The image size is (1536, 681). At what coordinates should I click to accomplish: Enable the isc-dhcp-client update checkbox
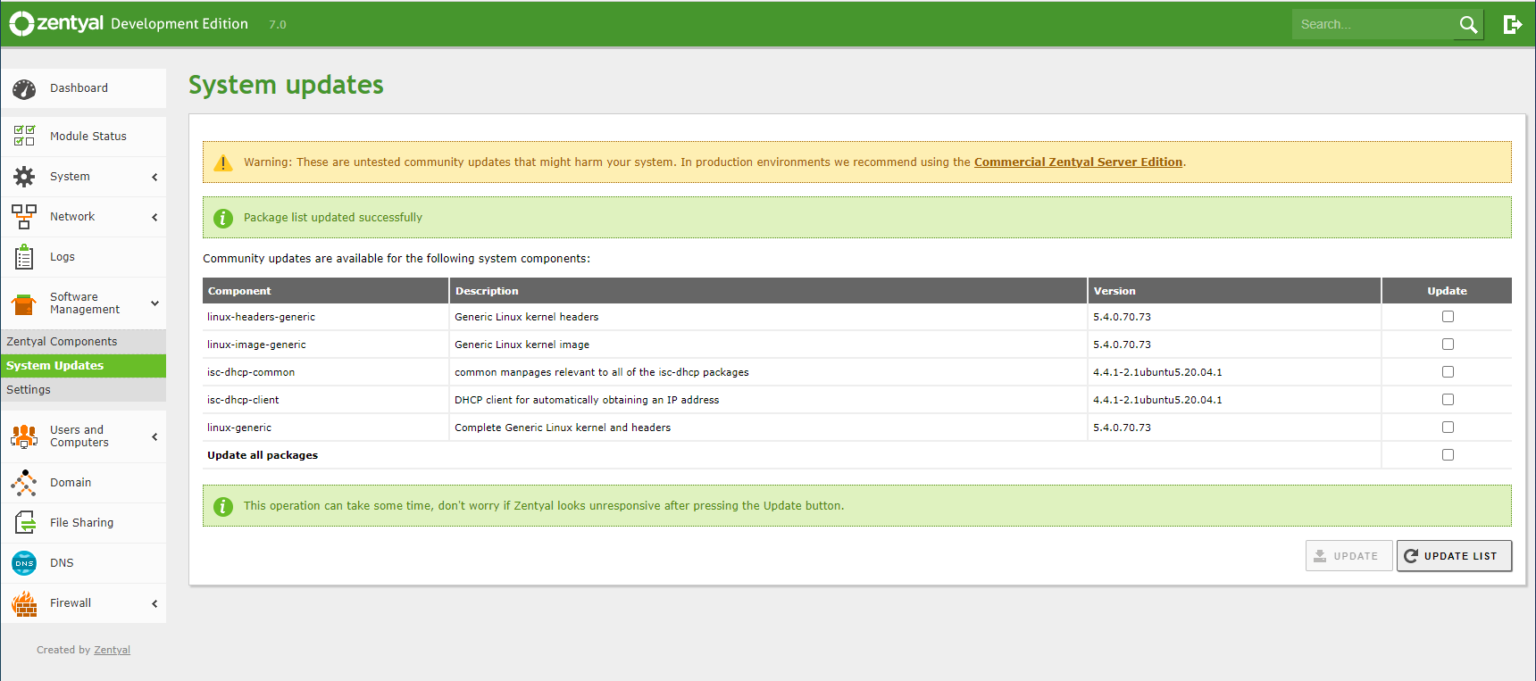point(1447,398)
